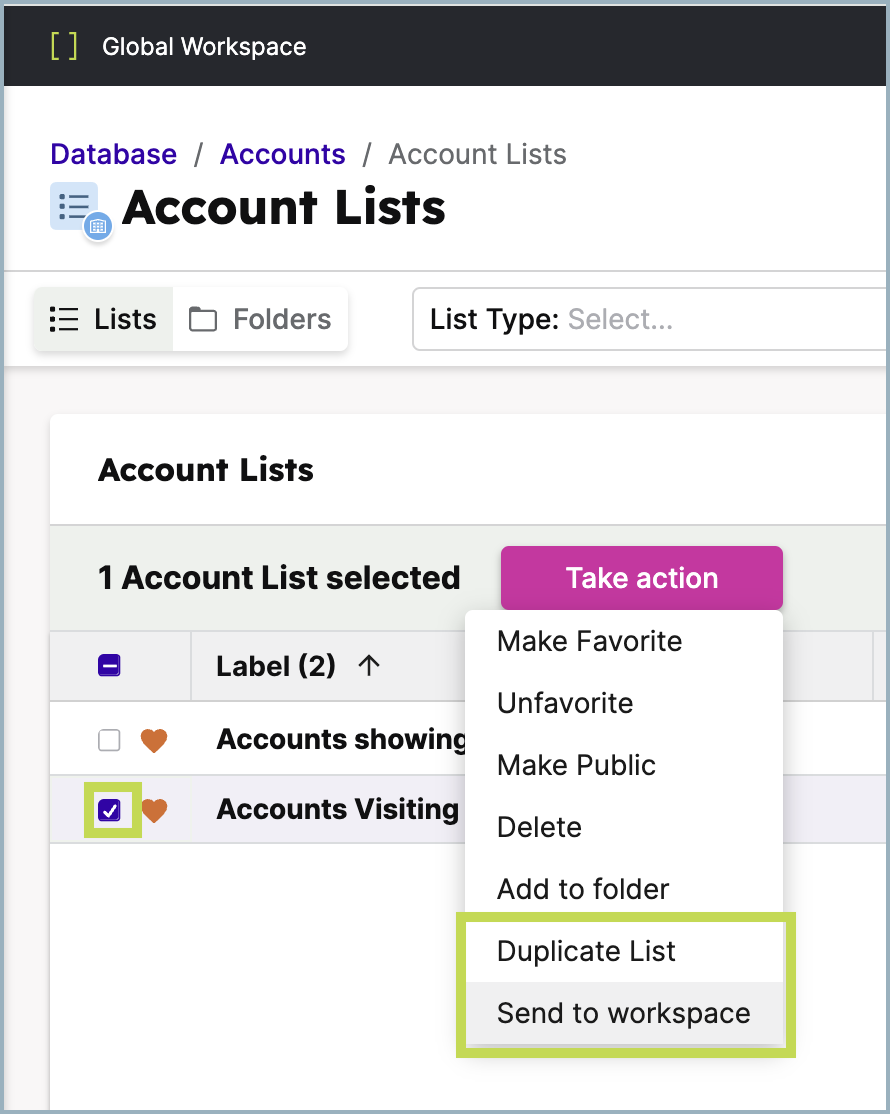Toggle the select-all header checkbox
The height and width of the screenshot is (1114, 890).
click(109, 666)
